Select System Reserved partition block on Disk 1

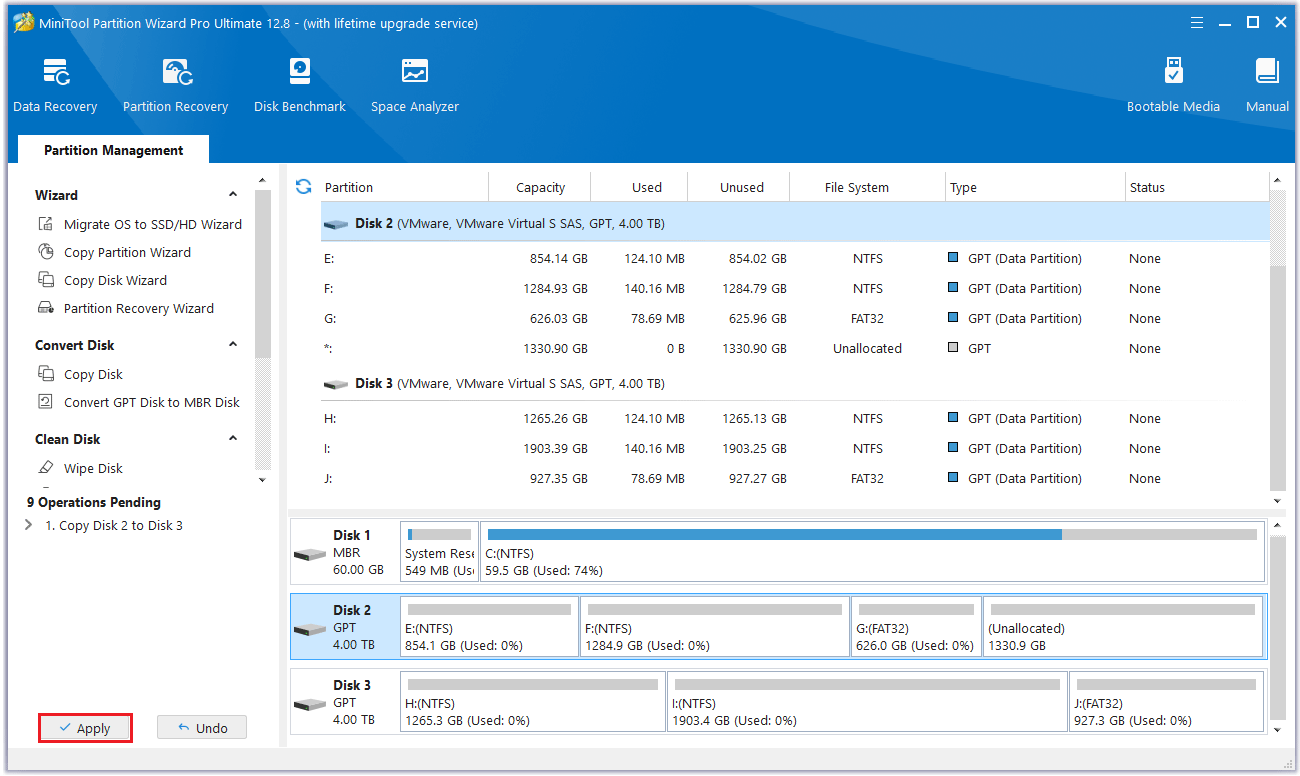point(439,552)
